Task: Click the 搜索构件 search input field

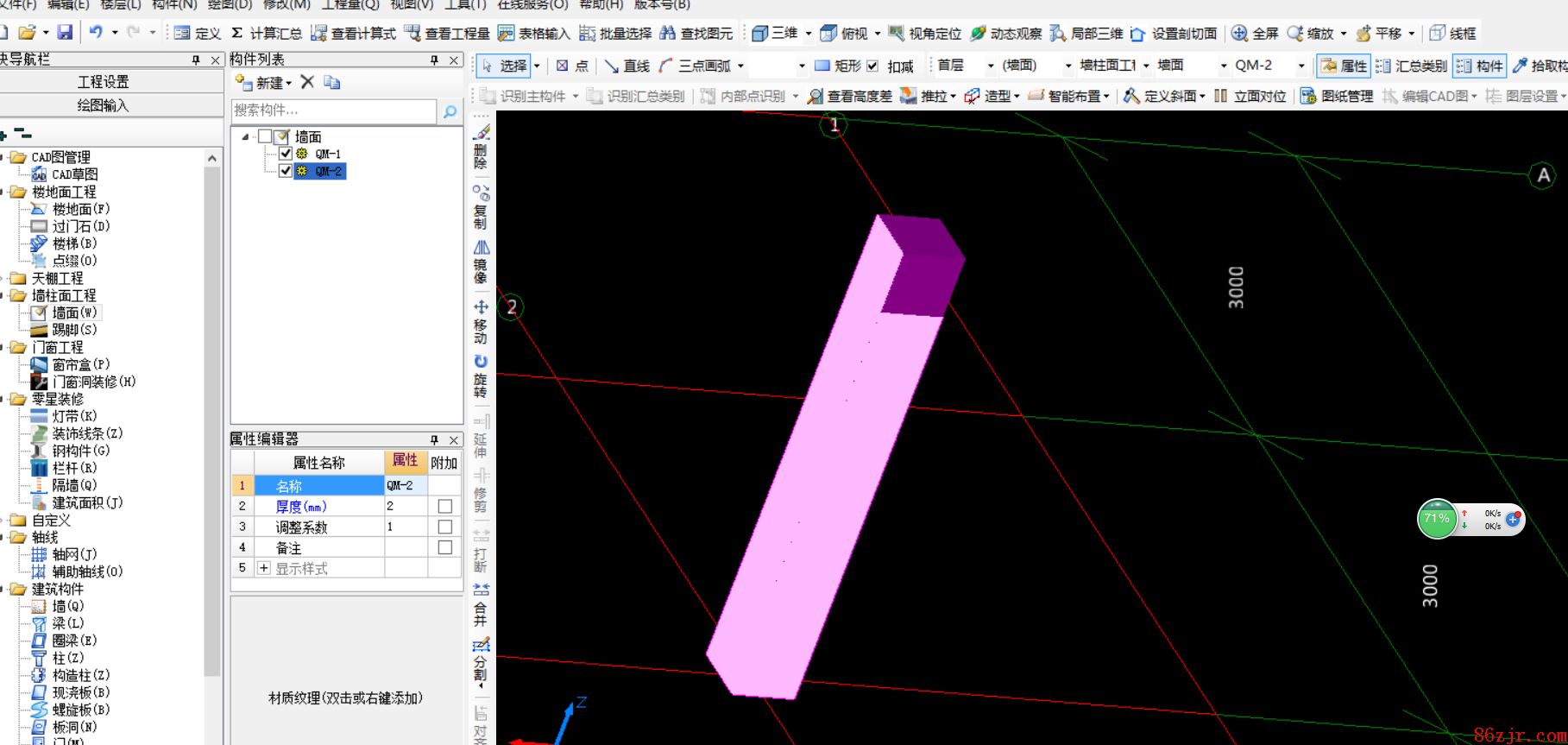Action: [x=334, y=111]
